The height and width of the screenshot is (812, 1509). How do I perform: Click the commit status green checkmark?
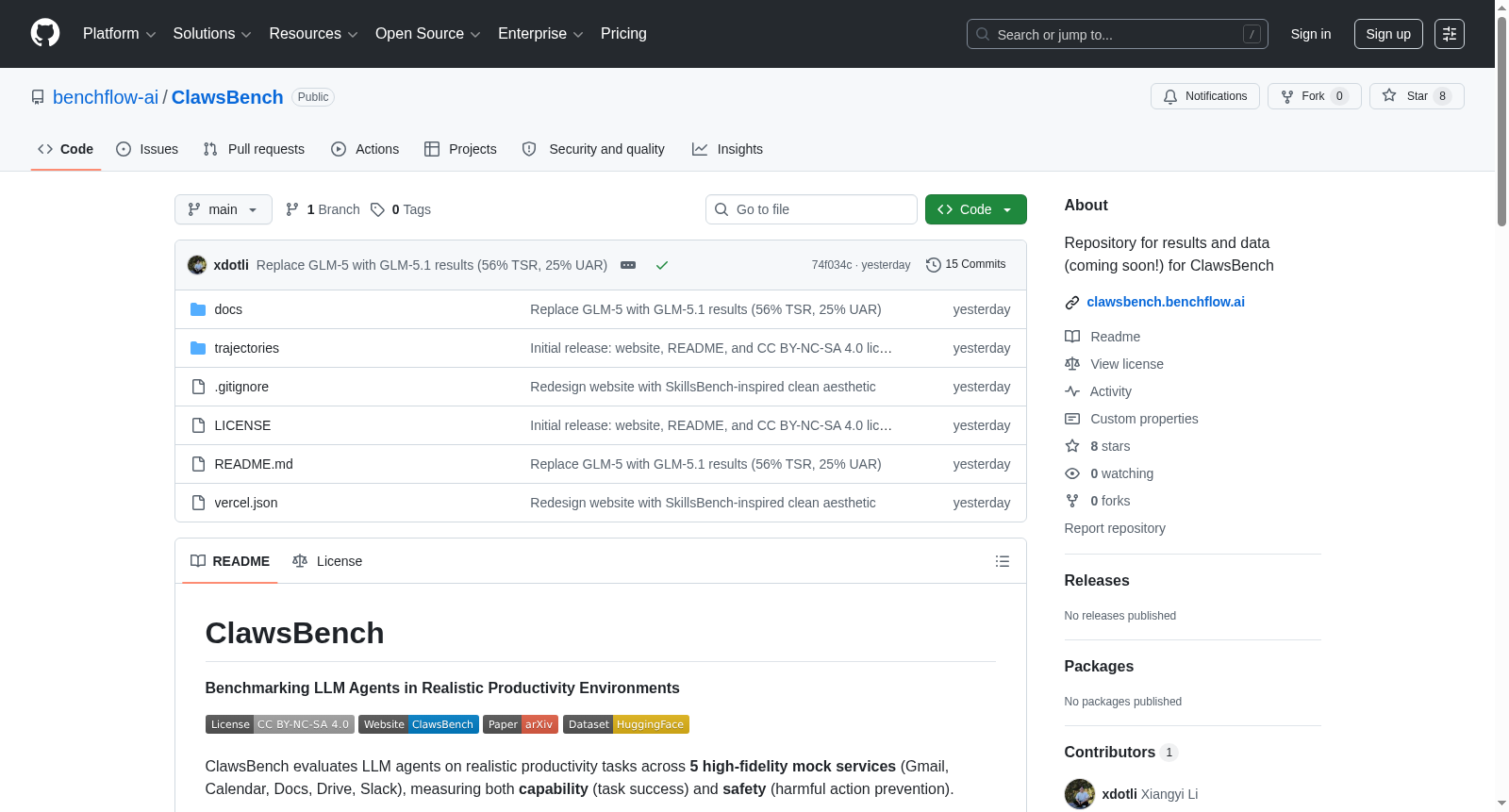tap(662, 265)
